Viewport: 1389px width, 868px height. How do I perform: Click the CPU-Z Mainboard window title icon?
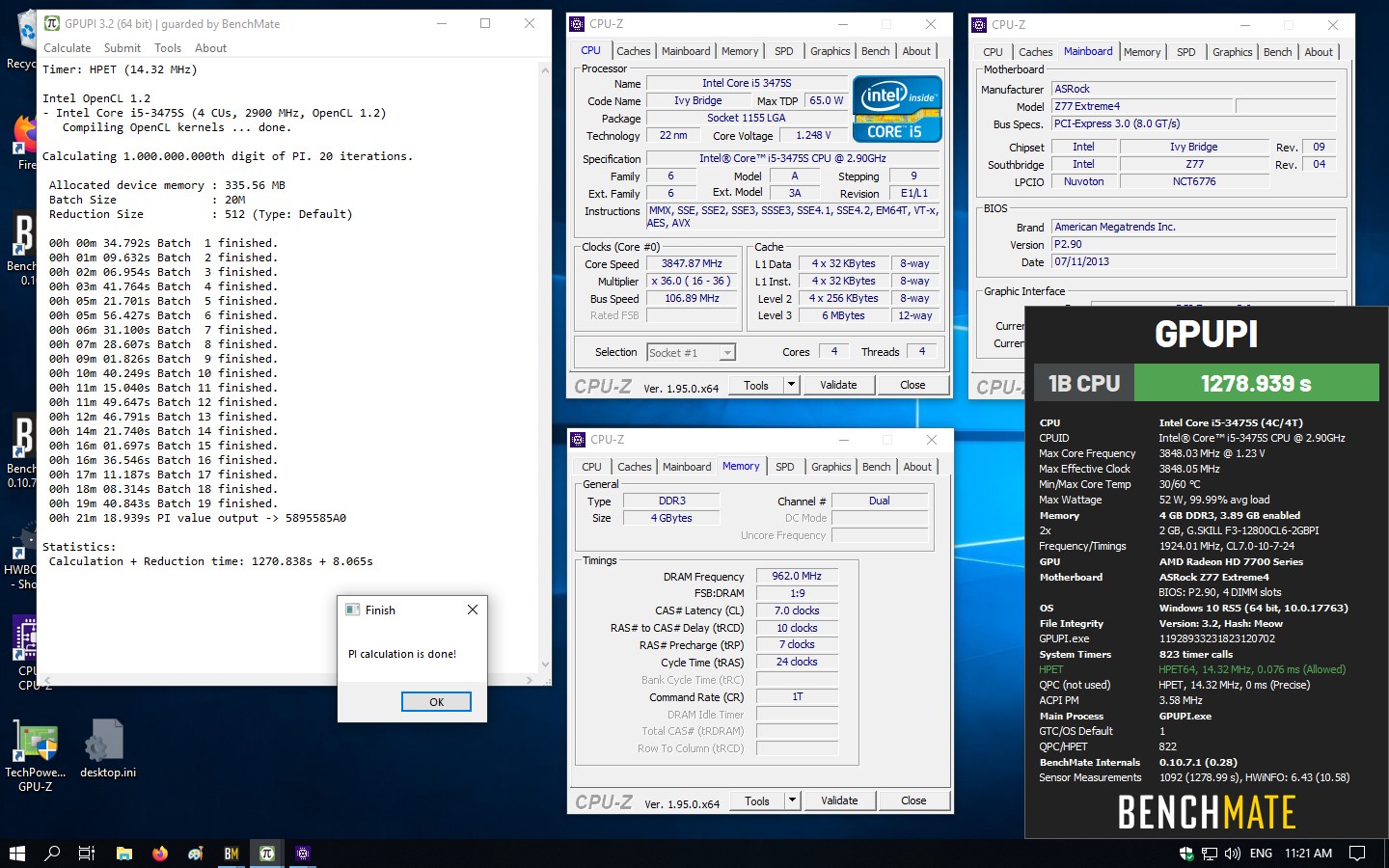coord(980,25)
